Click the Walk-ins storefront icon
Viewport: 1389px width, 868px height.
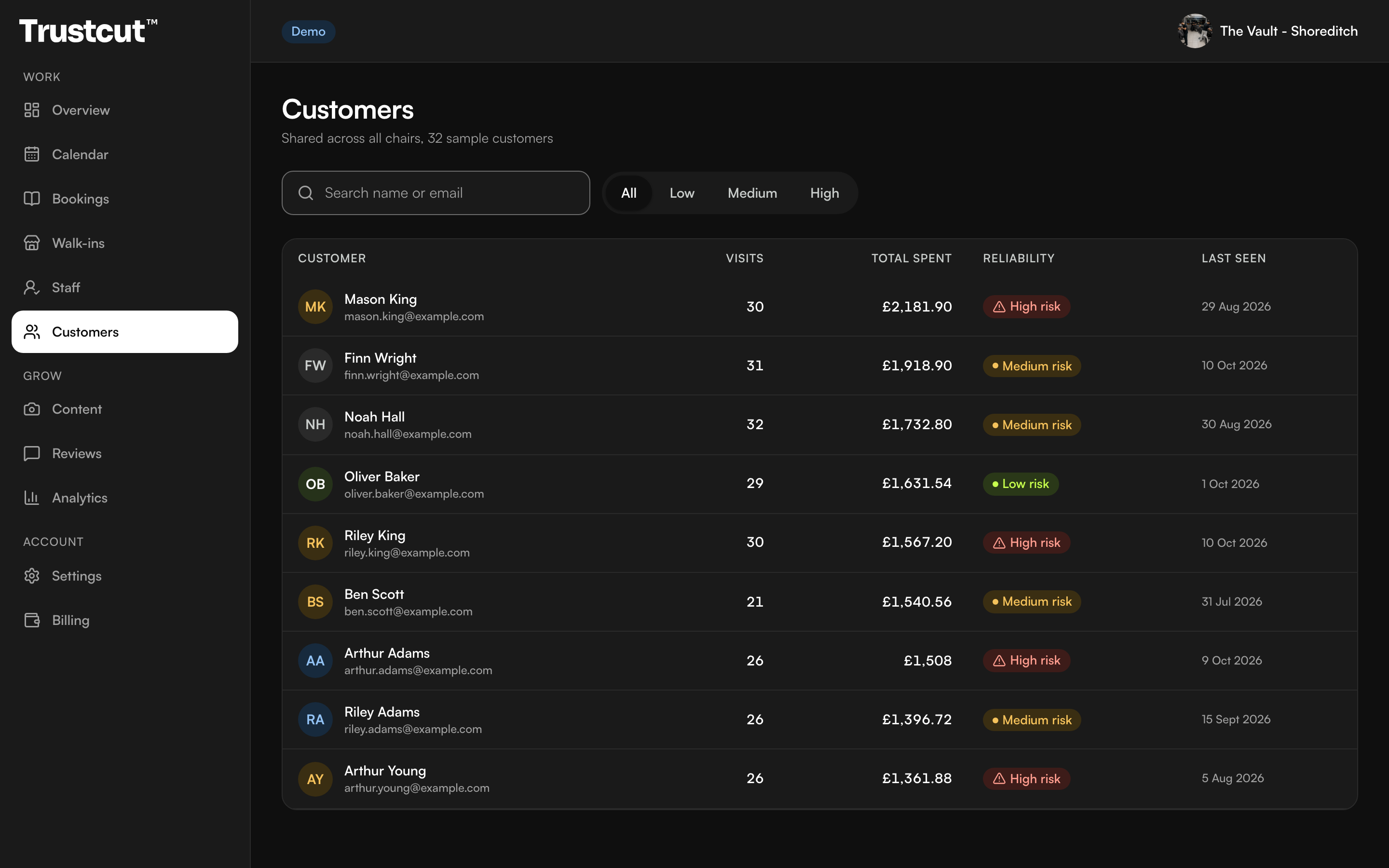click(31, 243)
